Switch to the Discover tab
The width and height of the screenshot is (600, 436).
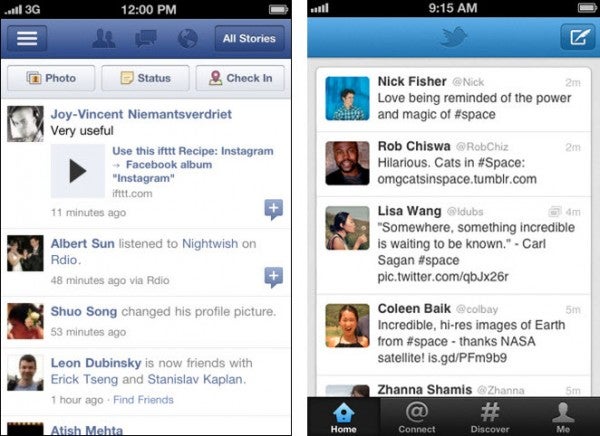click(490, 417)
